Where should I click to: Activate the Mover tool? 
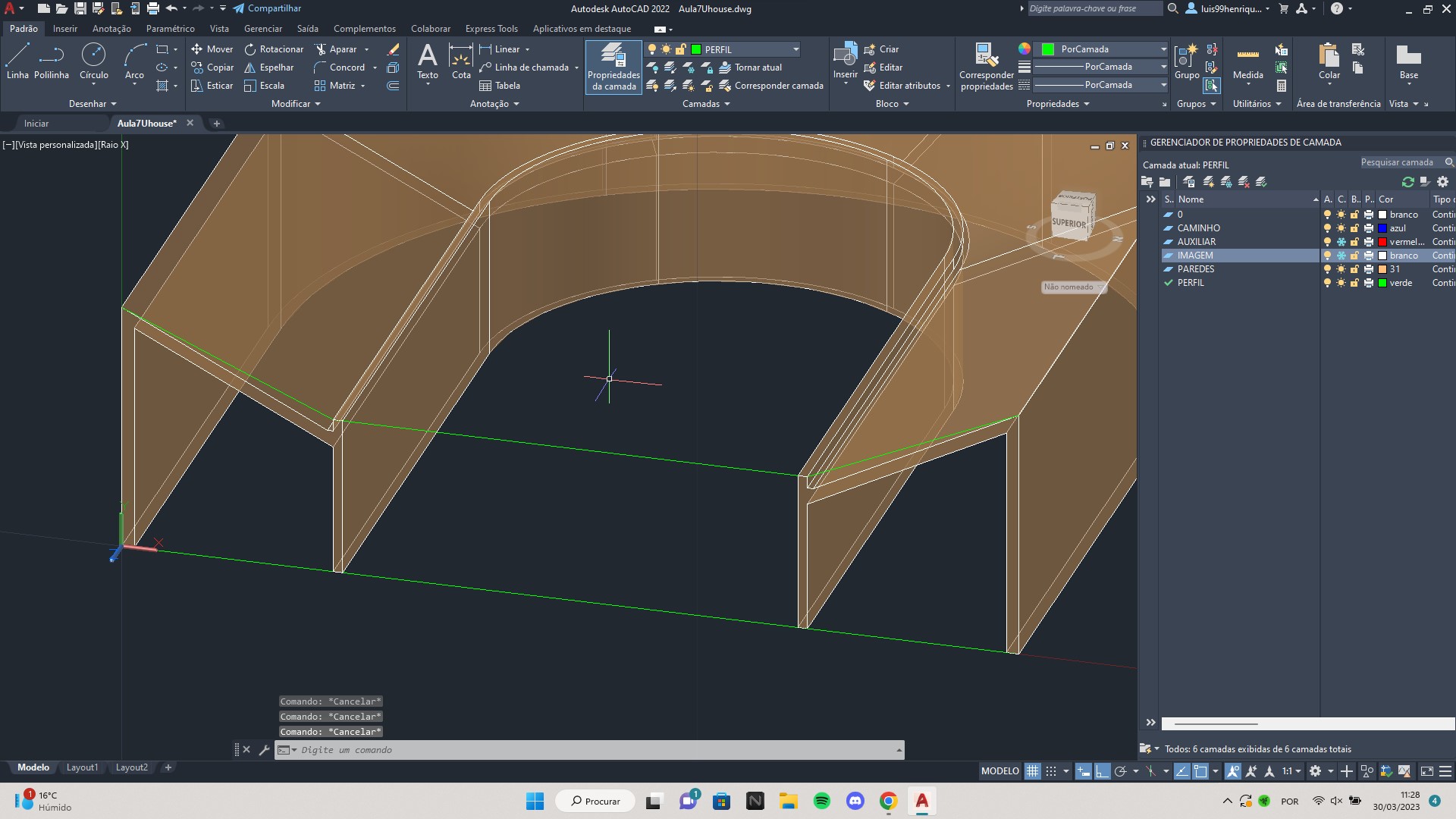point(212,49)
